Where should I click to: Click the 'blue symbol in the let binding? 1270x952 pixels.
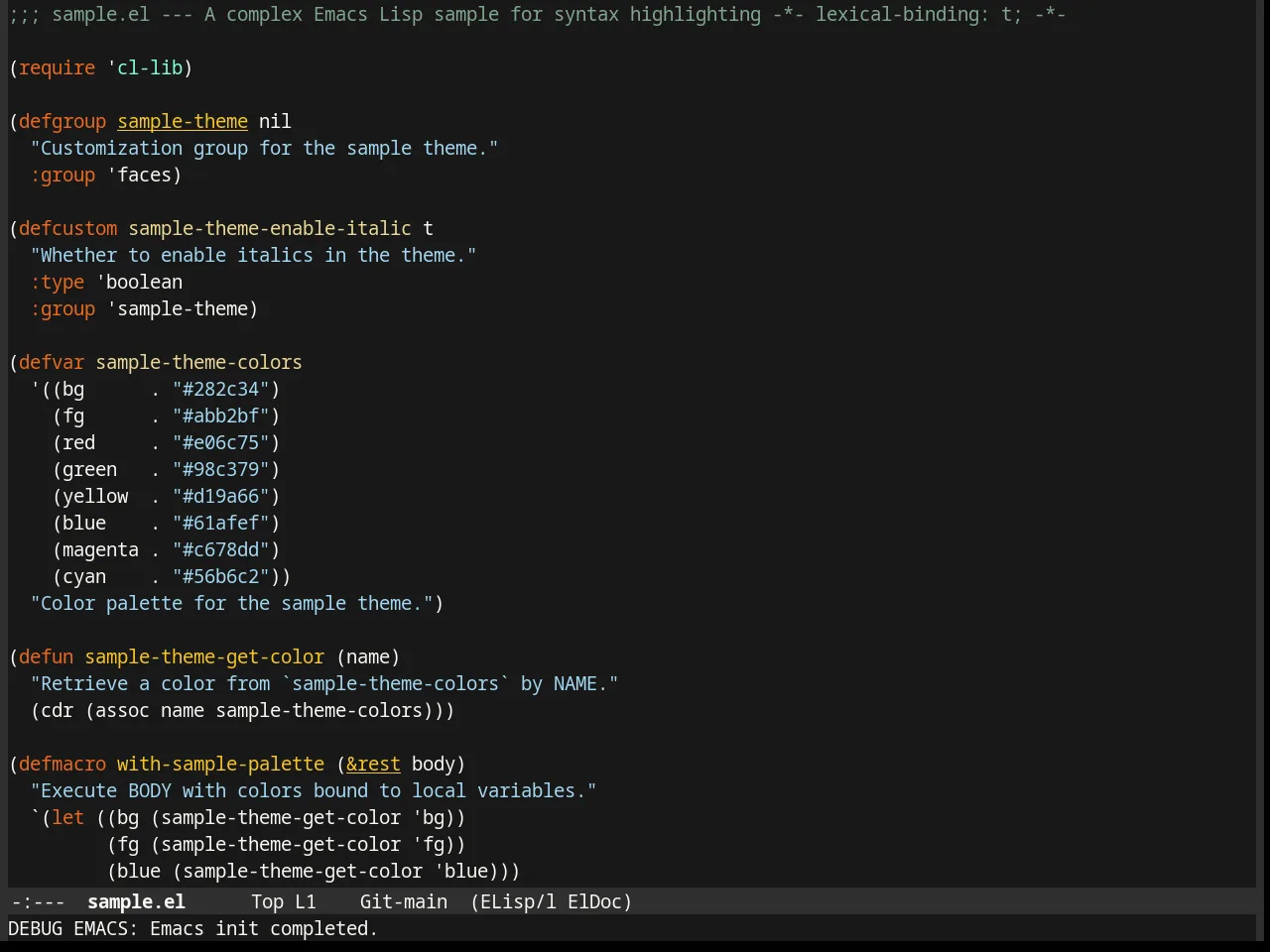(x=461, y=871)
